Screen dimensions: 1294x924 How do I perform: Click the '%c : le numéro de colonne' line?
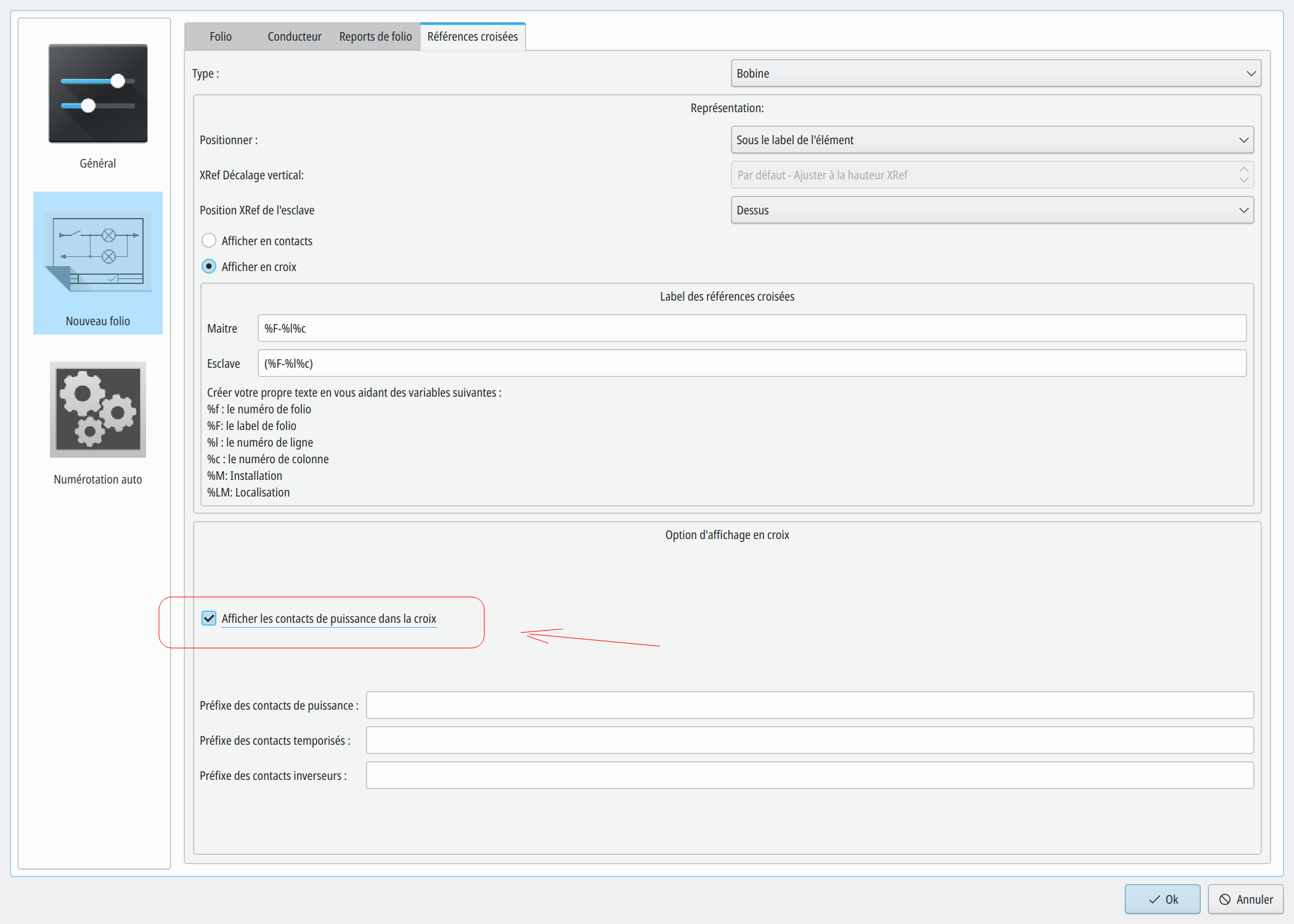click(x=268, y=459)
